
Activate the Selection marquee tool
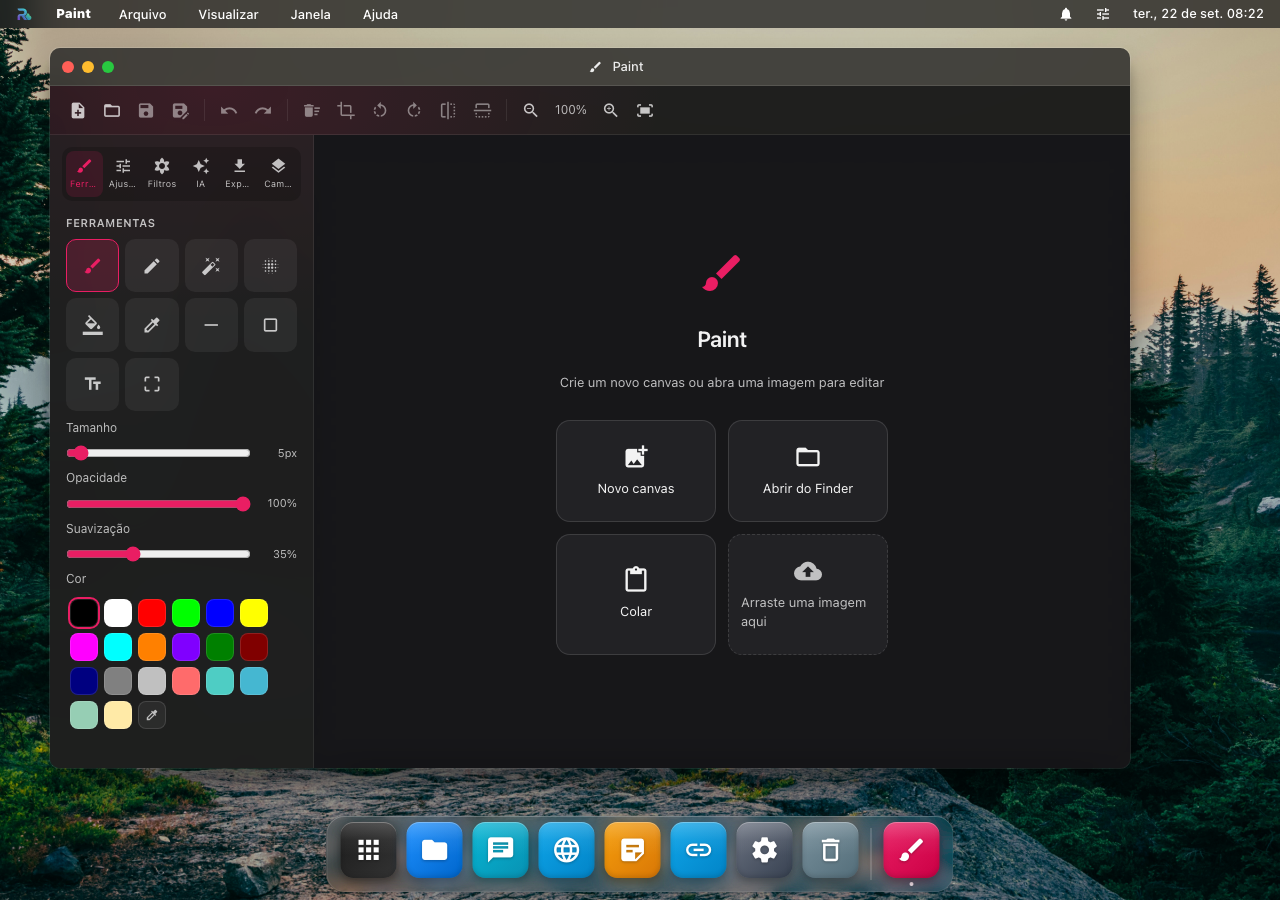[x=152, y=384]
